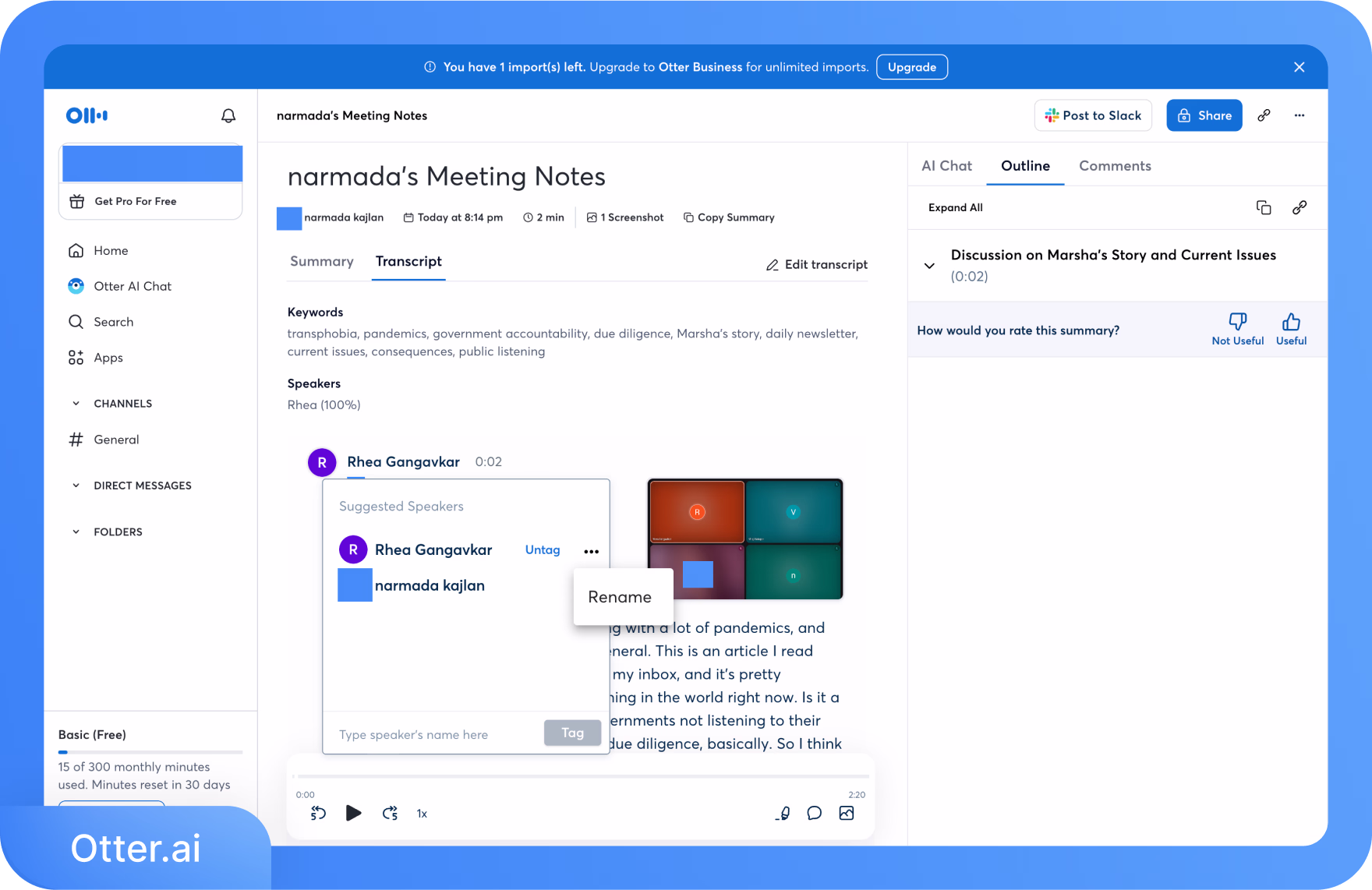Click the blue Share button
This screenshot has height=890, width=1372.
click(x=1204, y=115)
